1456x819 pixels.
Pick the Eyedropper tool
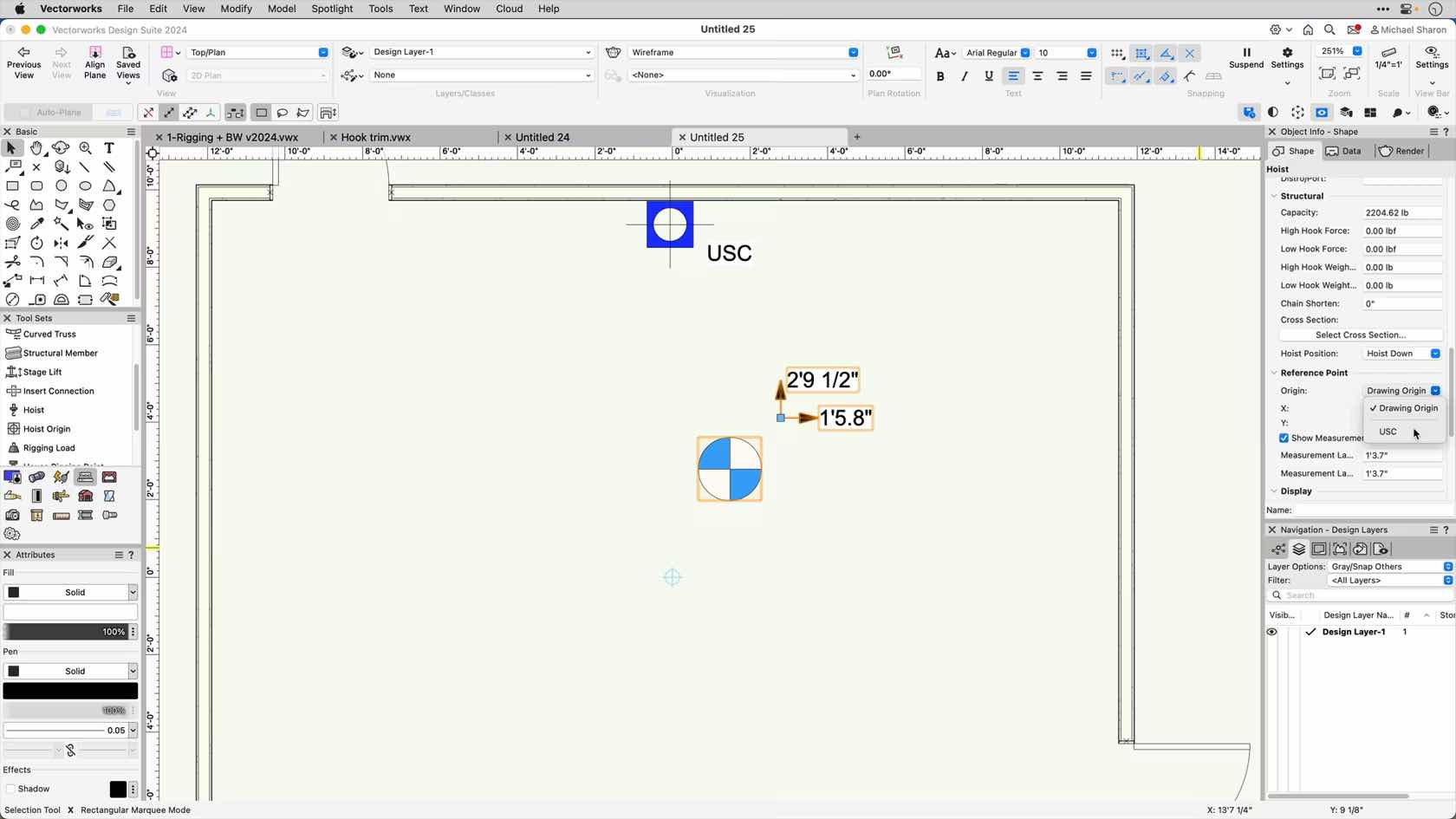click(x=36, y=223)
